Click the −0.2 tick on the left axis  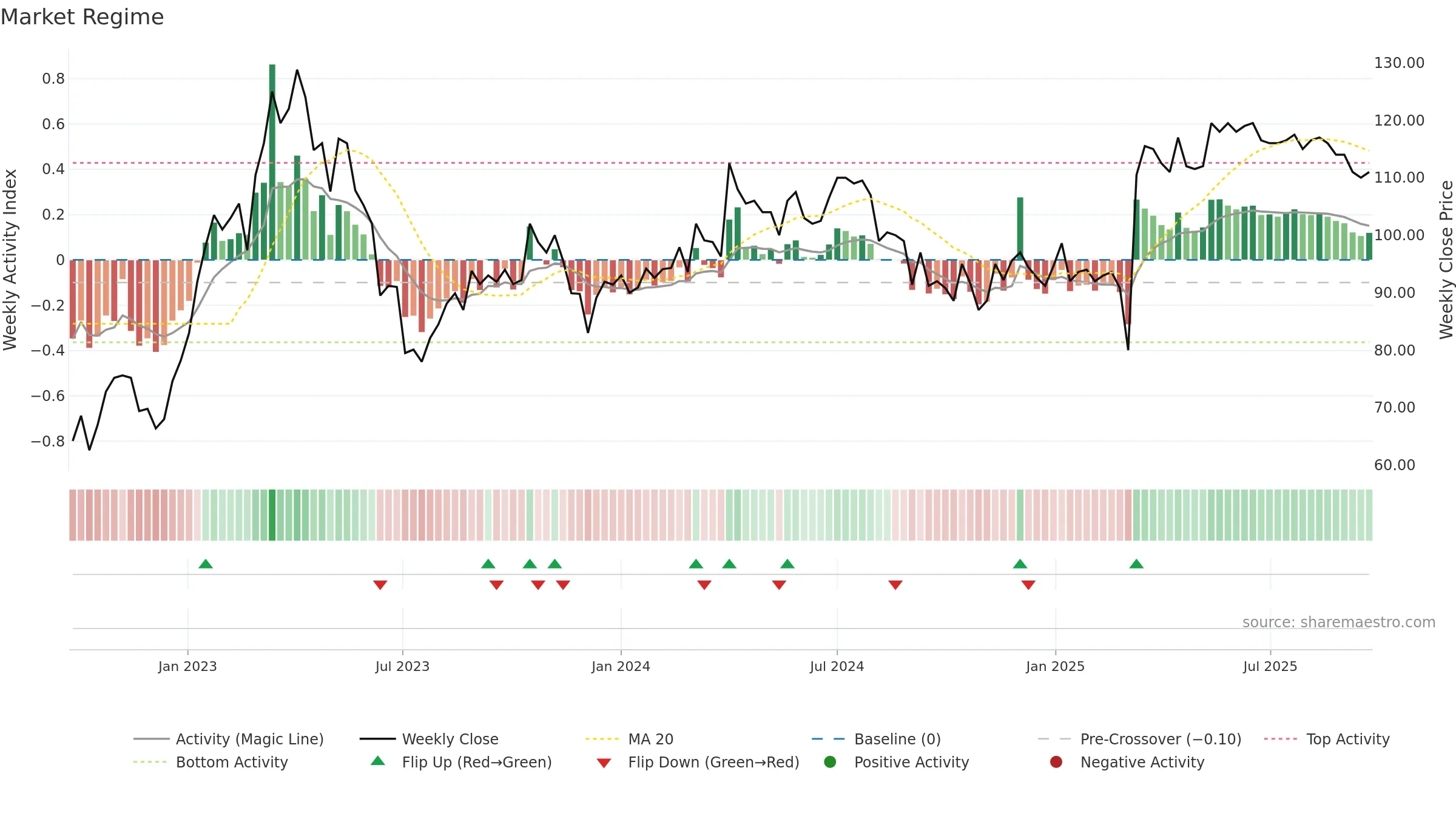point(48,305)
